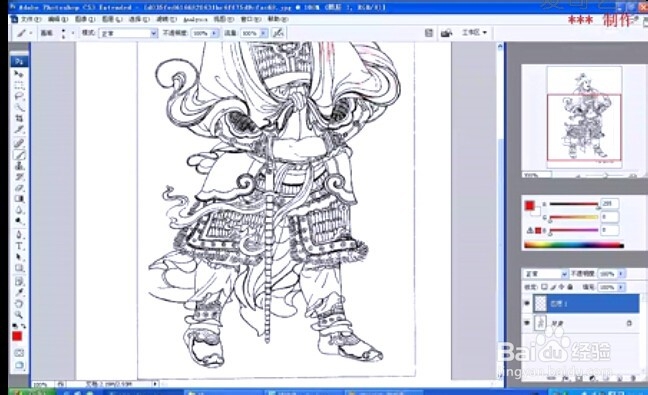
Task: Toggle airbrush mode in options bar
Action: click(x=278, y=33)
